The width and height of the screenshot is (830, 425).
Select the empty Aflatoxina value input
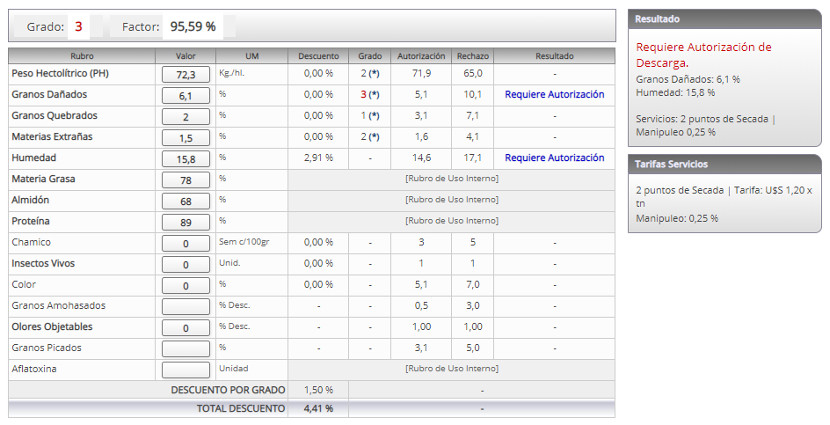(x=185, y=369)
